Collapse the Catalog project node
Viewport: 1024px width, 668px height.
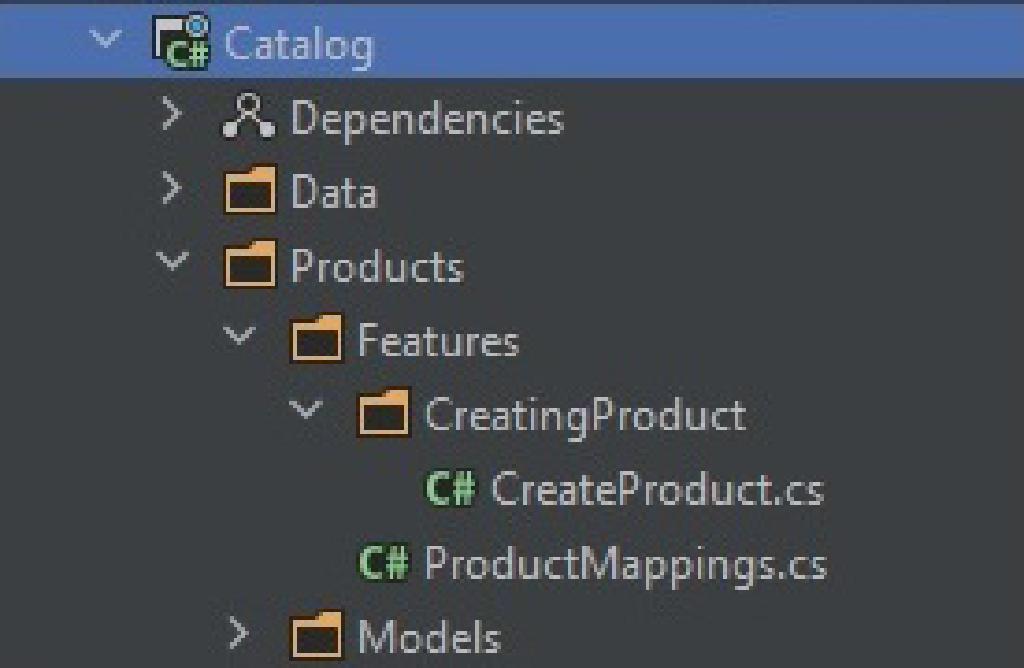[106, 41]
